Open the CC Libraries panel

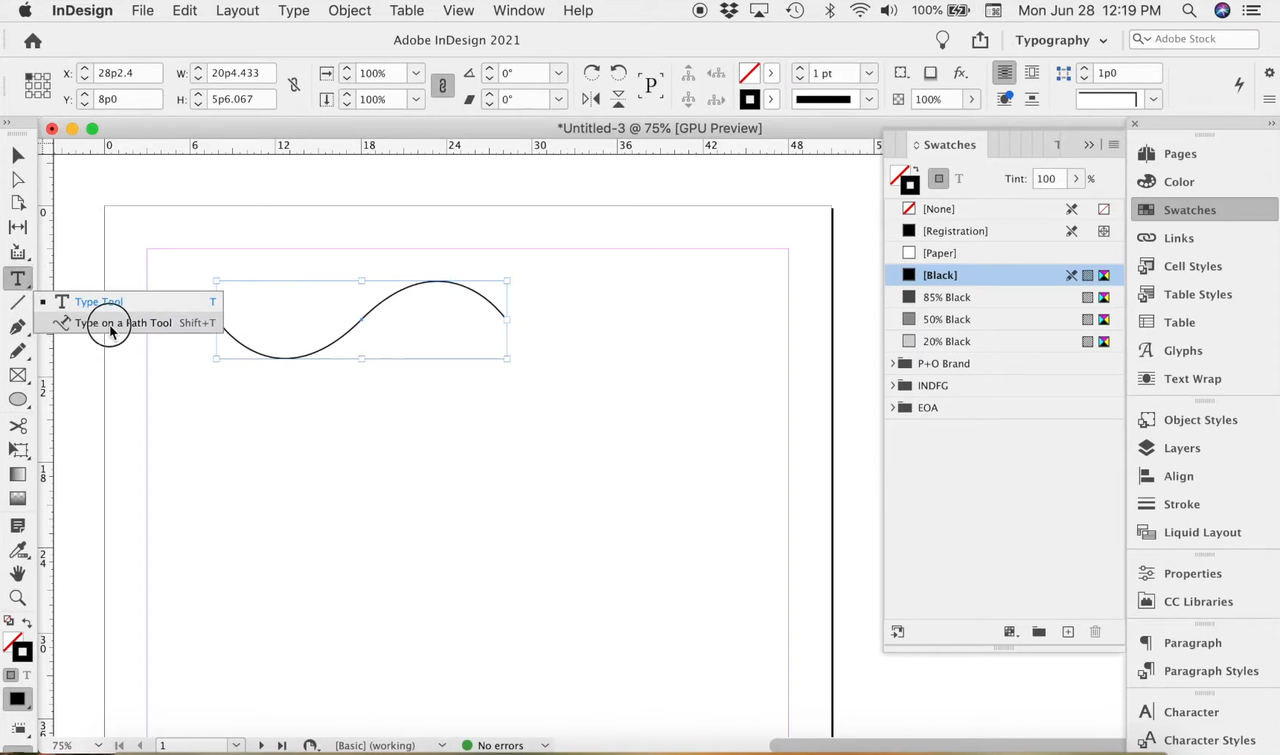[x=1198, y=601]
